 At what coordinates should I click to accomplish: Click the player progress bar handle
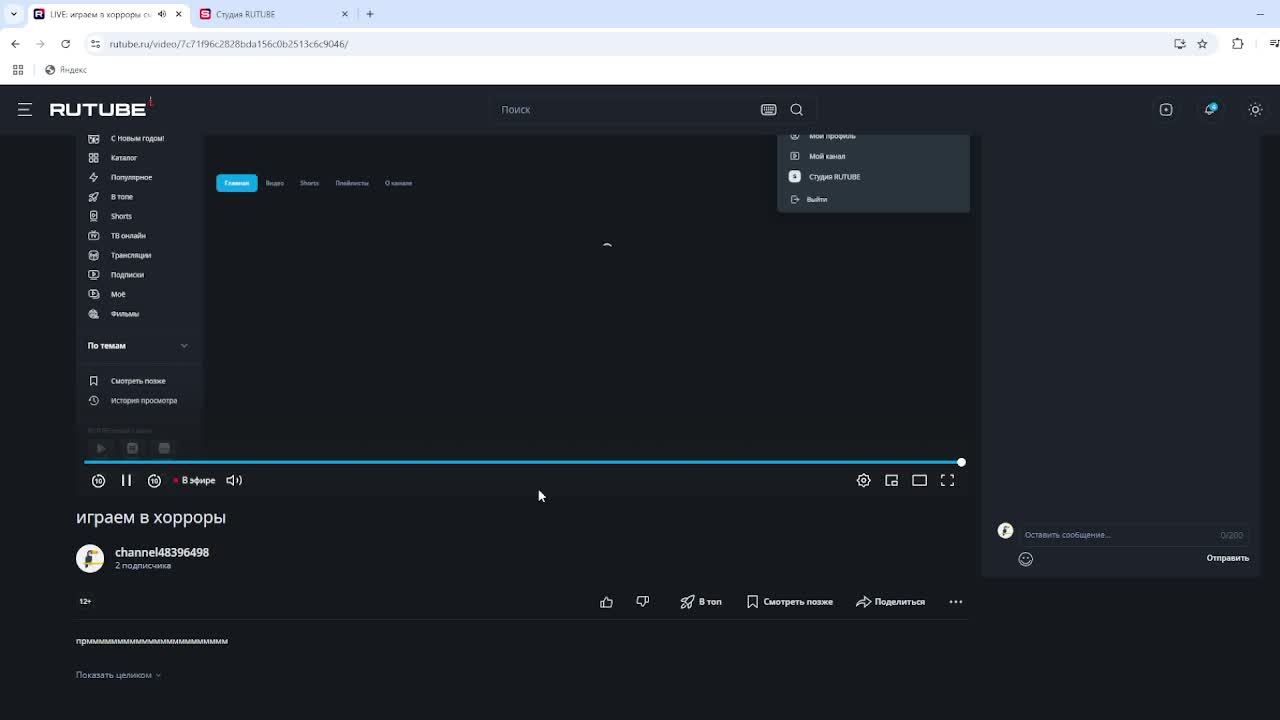pos(961,462)
